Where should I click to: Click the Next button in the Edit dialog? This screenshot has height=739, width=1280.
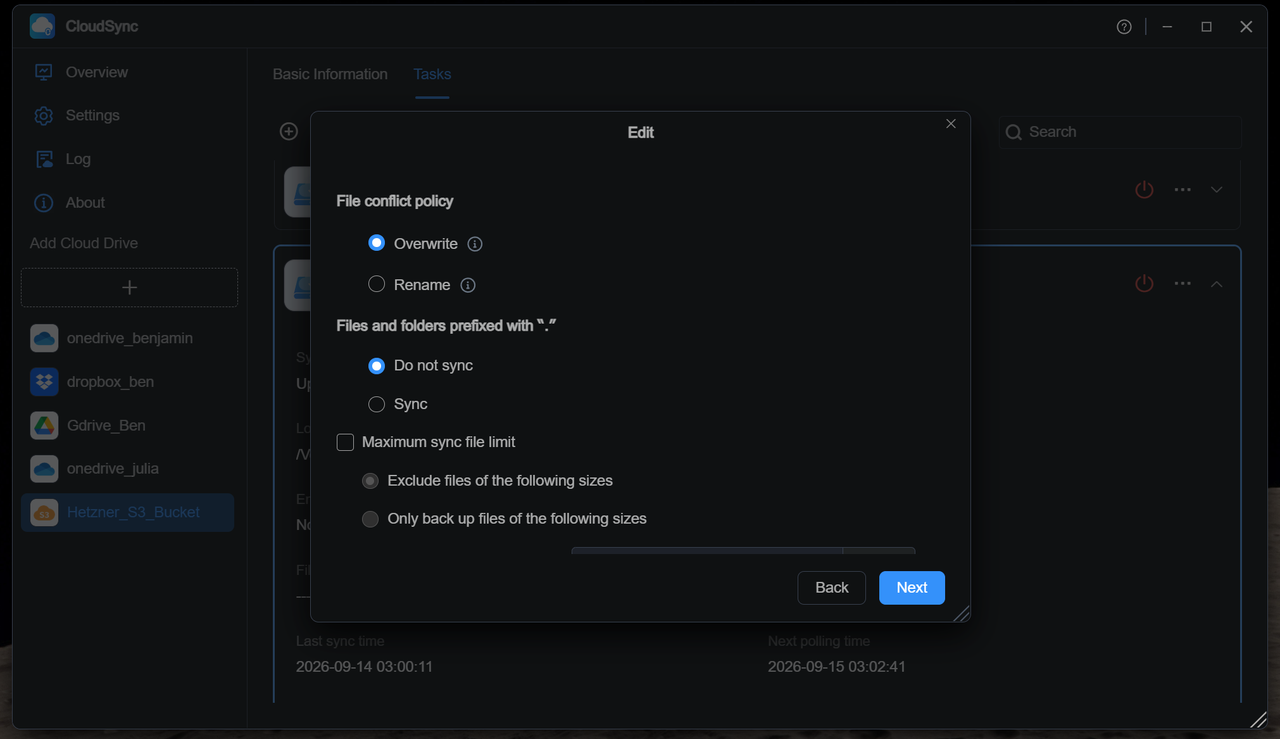[x=912, y=588]
